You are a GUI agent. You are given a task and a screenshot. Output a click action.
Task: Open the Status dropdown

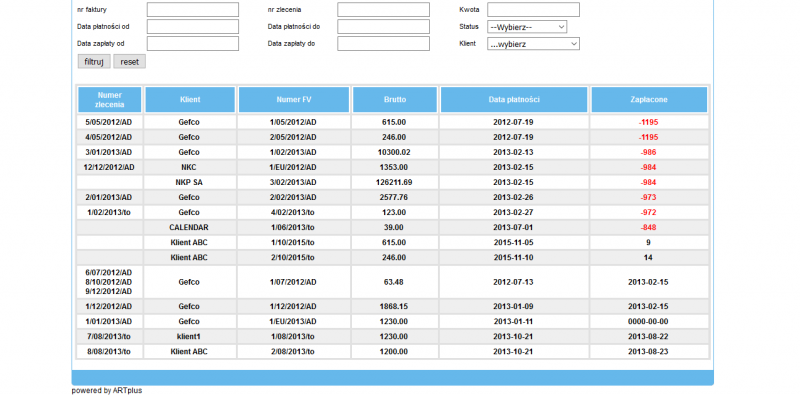527,27
